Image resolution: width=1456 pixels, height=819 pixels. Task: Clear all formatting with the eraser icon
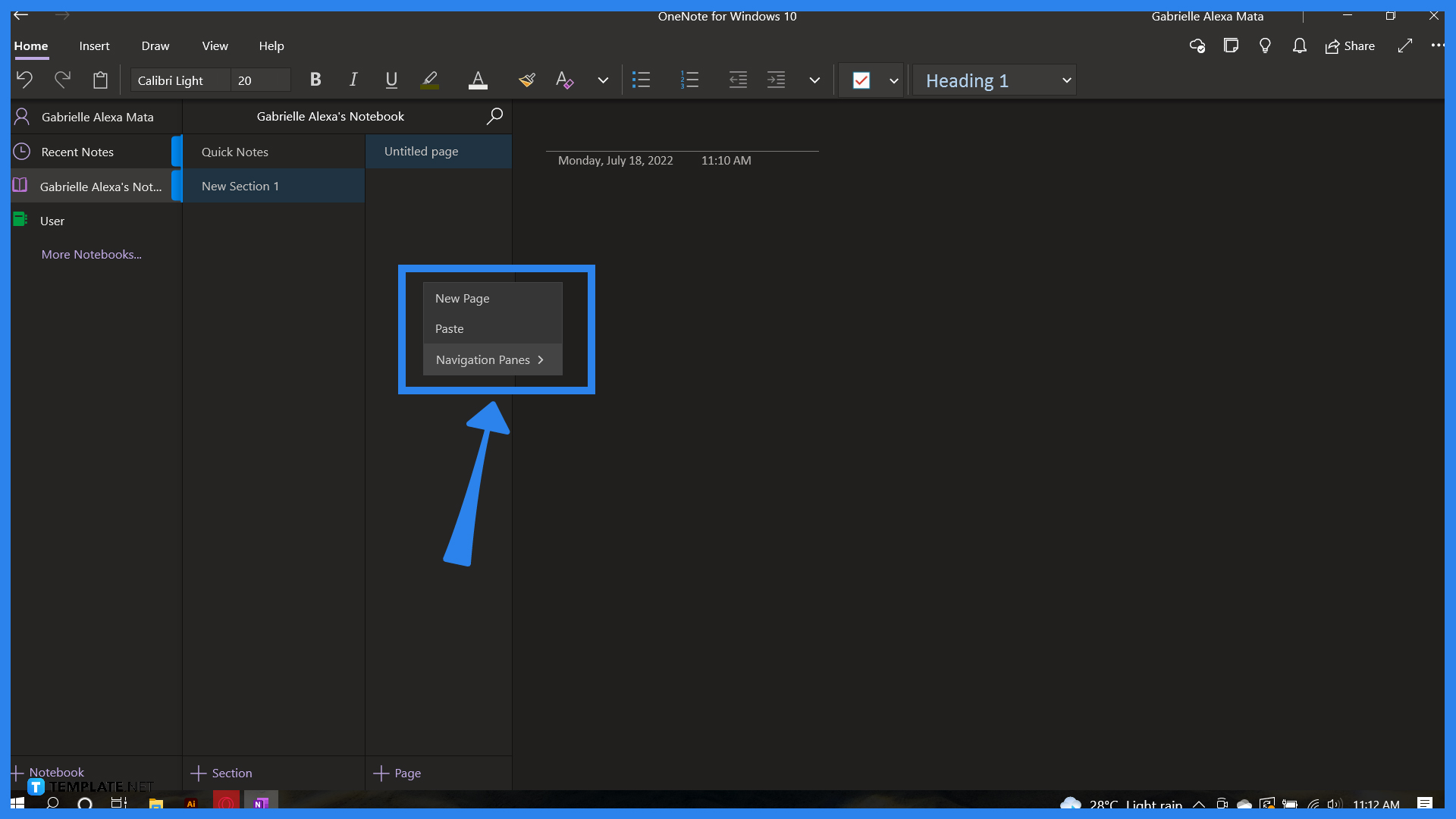coord(564,80)
